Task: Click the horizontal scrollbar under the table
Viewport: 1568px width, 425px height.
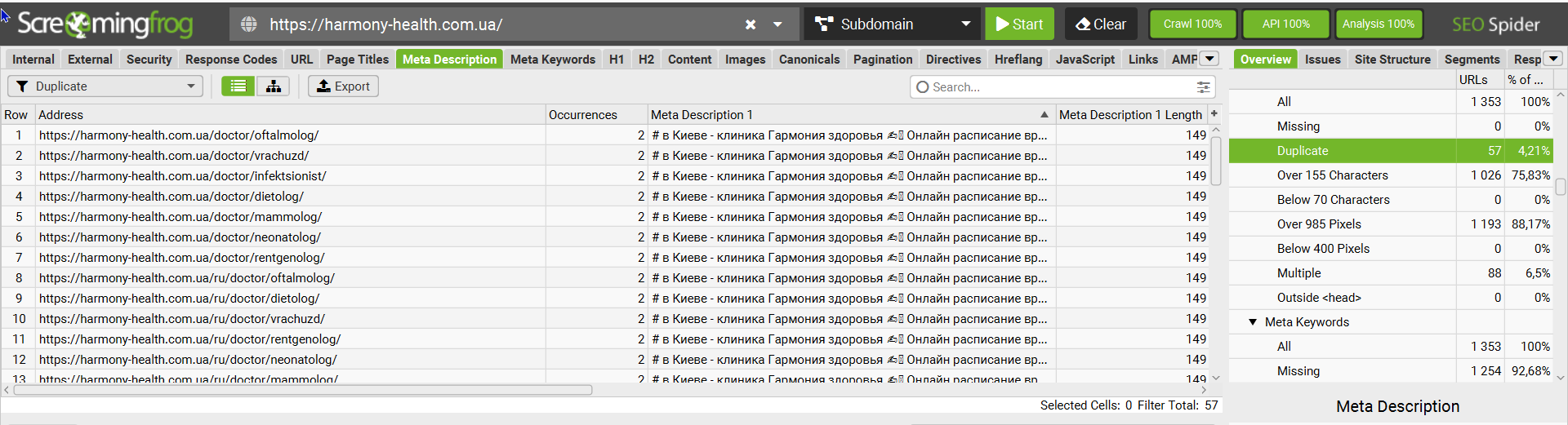Action: tap(302, 391)
